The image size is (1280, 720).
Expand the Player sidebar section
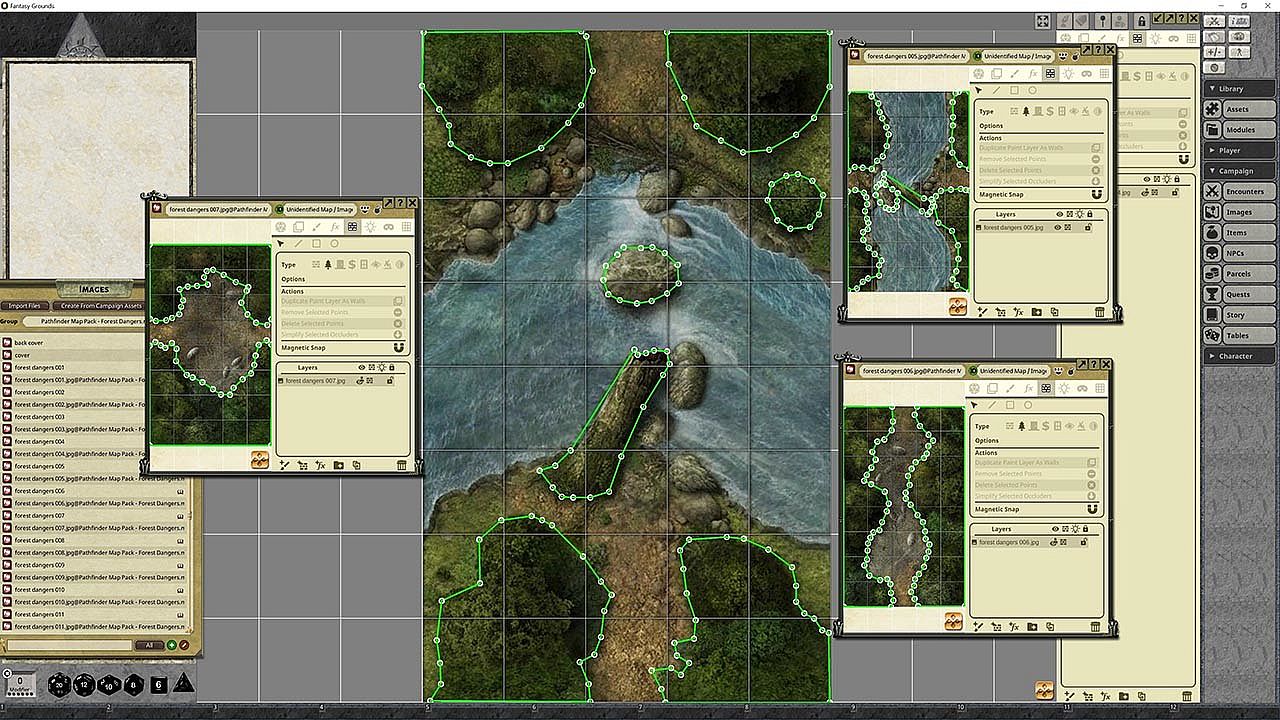(x=1241, y=151)
